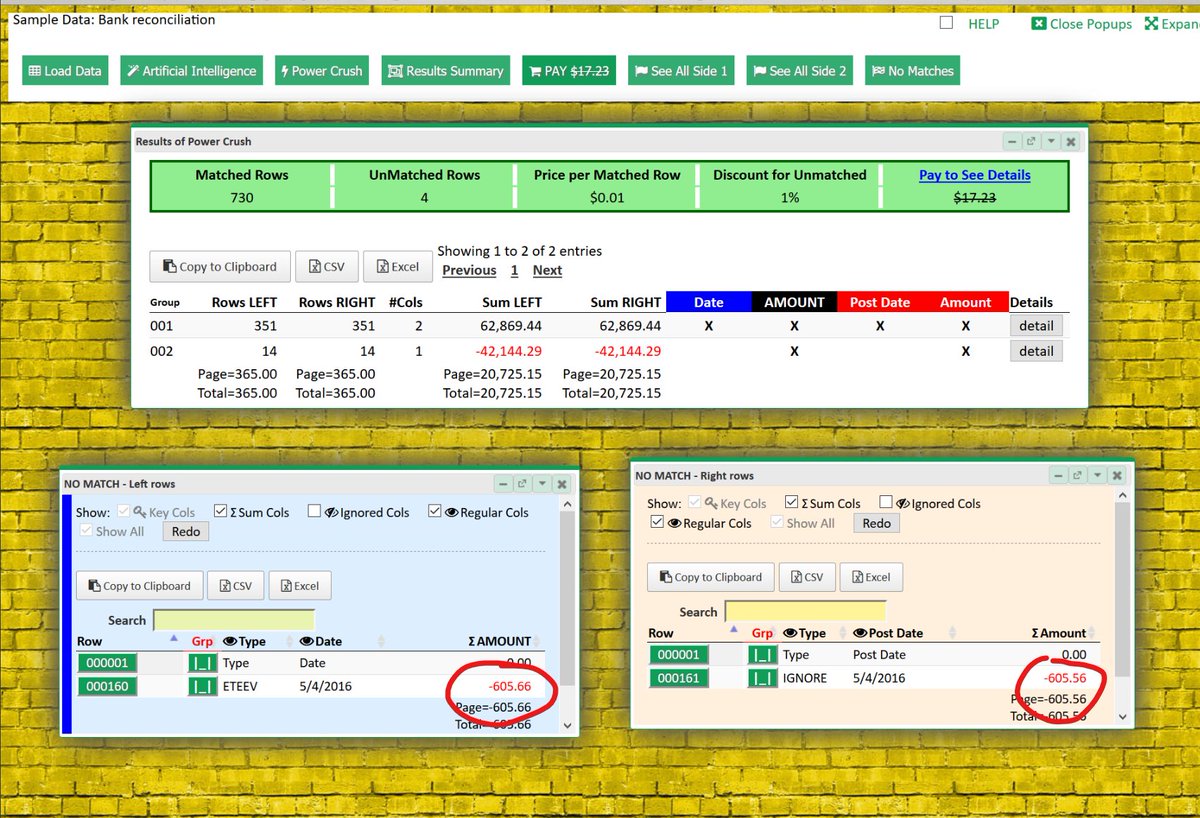Export CSV from NO MATCH Right rows
The height and width of the screenshot is (818, 1200).
(x=806, y=577)
